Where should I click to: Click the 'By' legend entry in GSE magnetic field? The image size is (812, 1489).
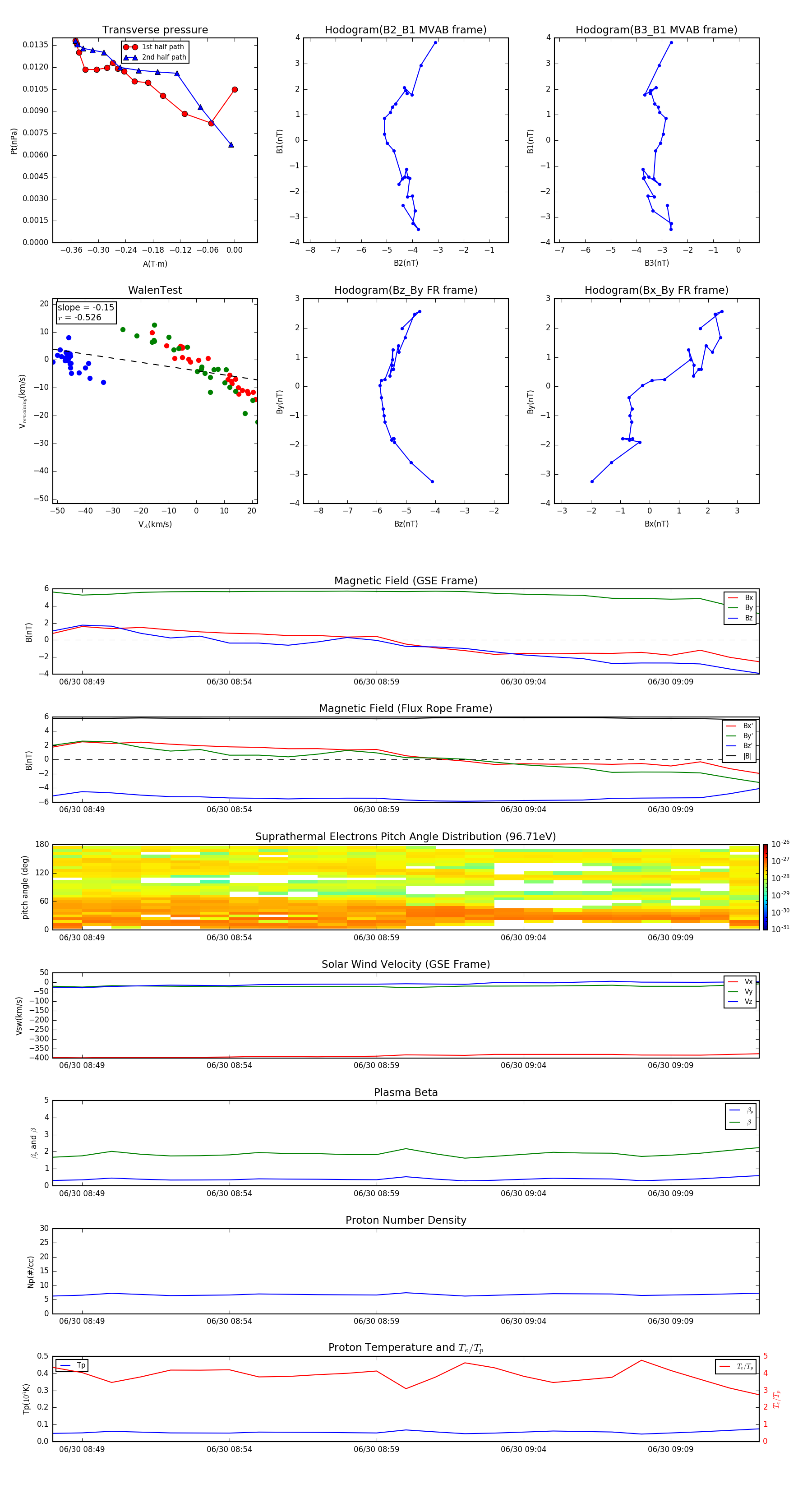pos(740,607)
